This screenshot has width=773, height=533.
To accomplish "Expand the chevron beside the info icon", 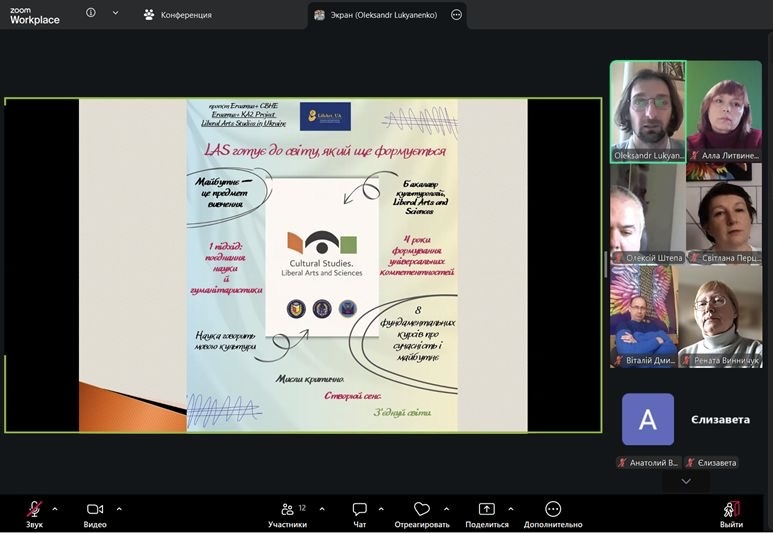I will tap(115, 13).
